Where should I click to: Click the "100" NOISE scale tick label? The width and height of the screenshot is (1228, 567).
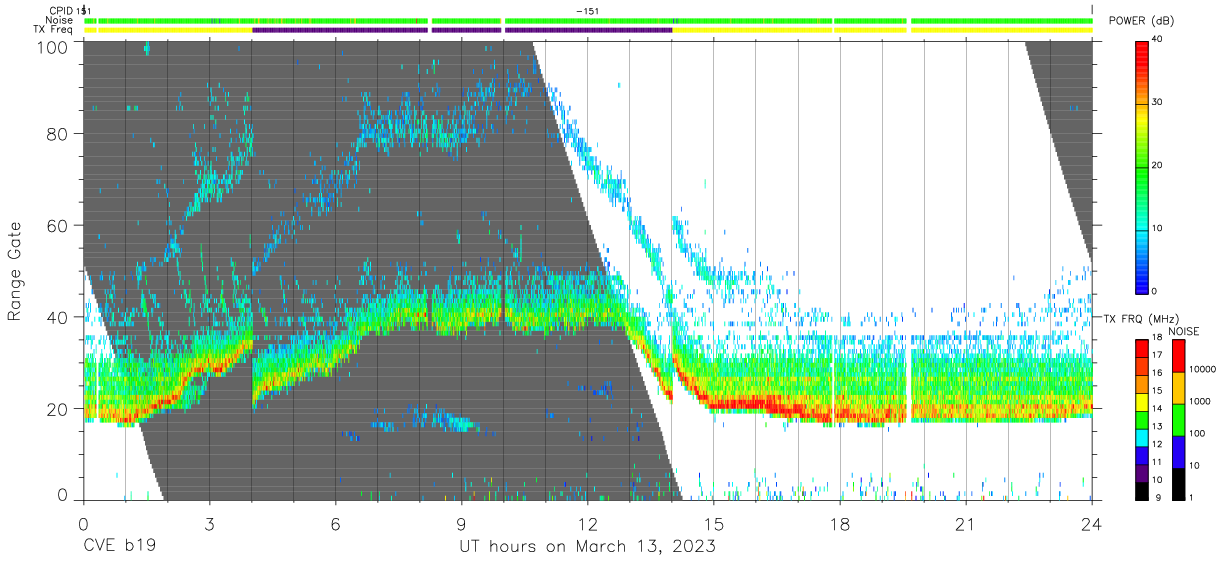tap(1196, 434)
